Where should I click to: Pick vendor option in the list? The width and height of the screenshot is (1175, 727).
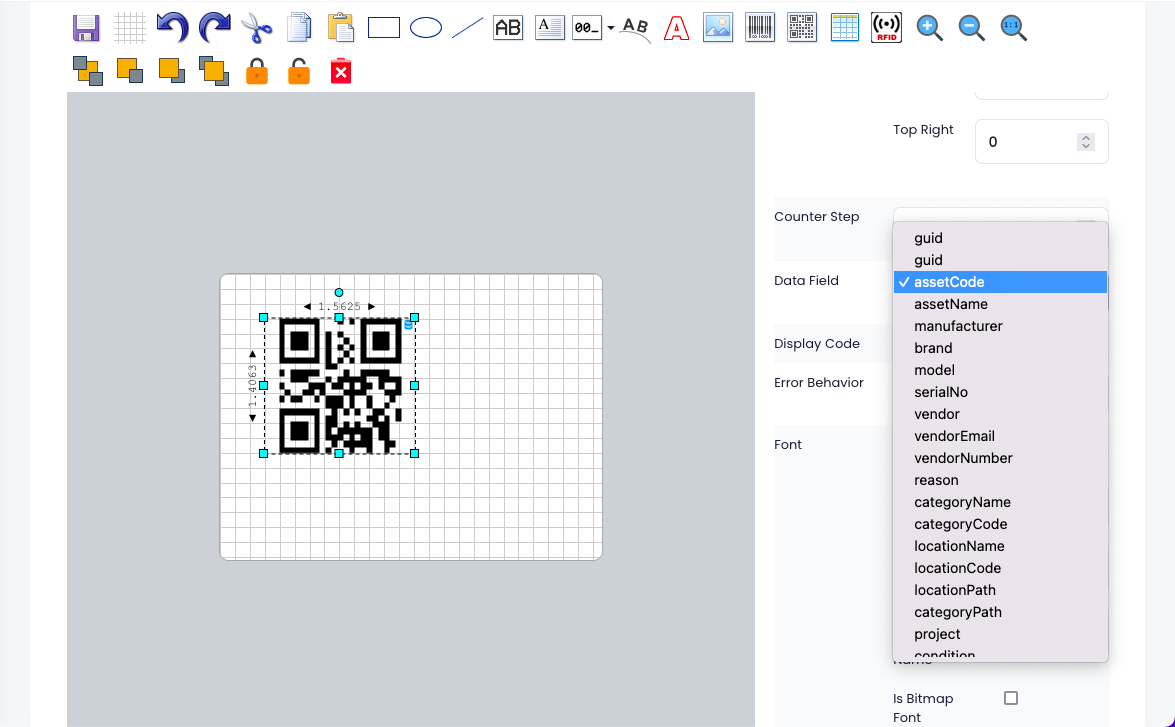tap(1000, 414)
